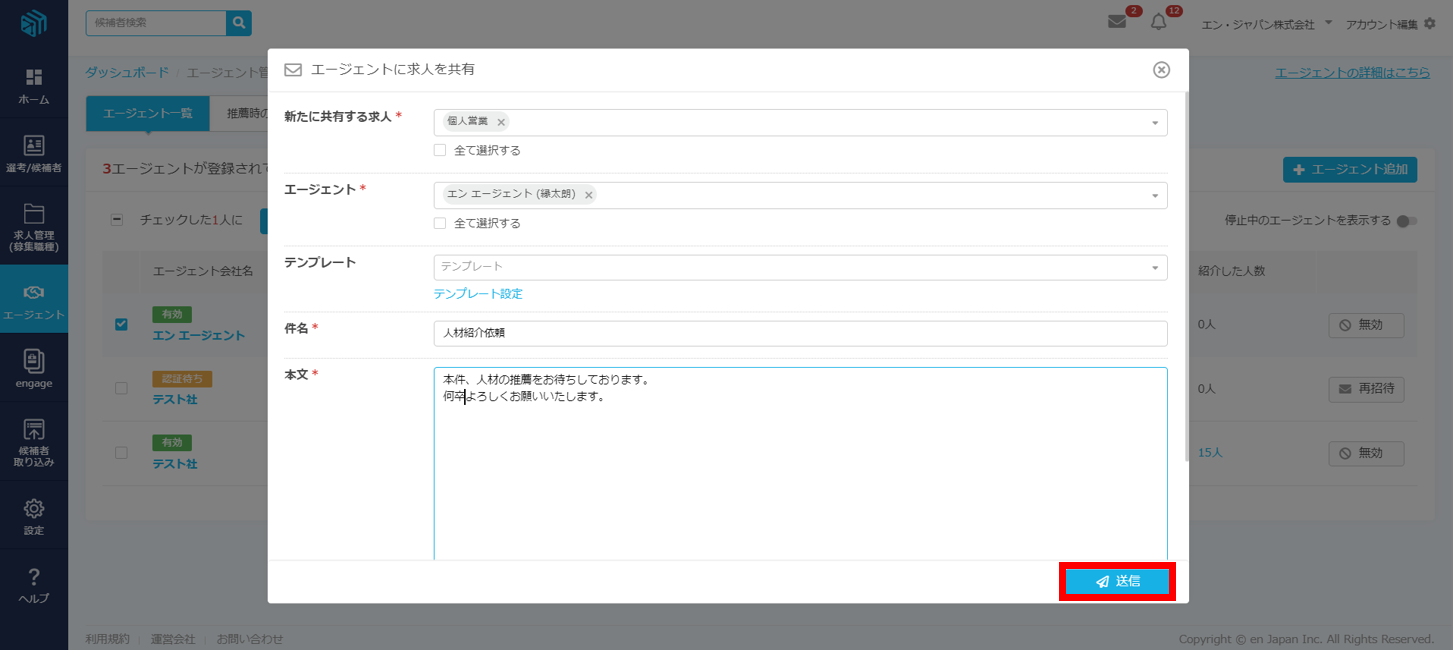Screen dimensions: 1453x650
Task: Open the テンプレート設定 link
Action: click(x=478, y=294)
